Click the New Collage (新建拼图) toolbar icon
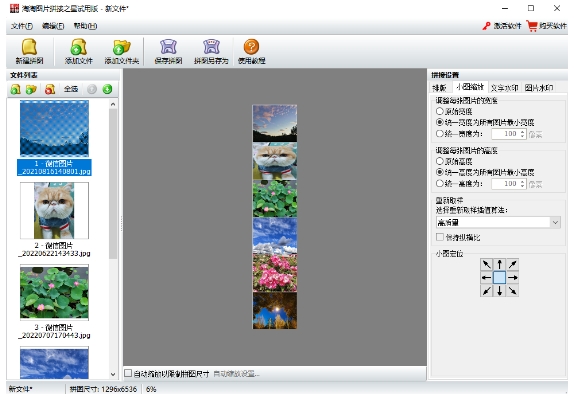Viewport: 574px width, 397px height. (29, 47)
